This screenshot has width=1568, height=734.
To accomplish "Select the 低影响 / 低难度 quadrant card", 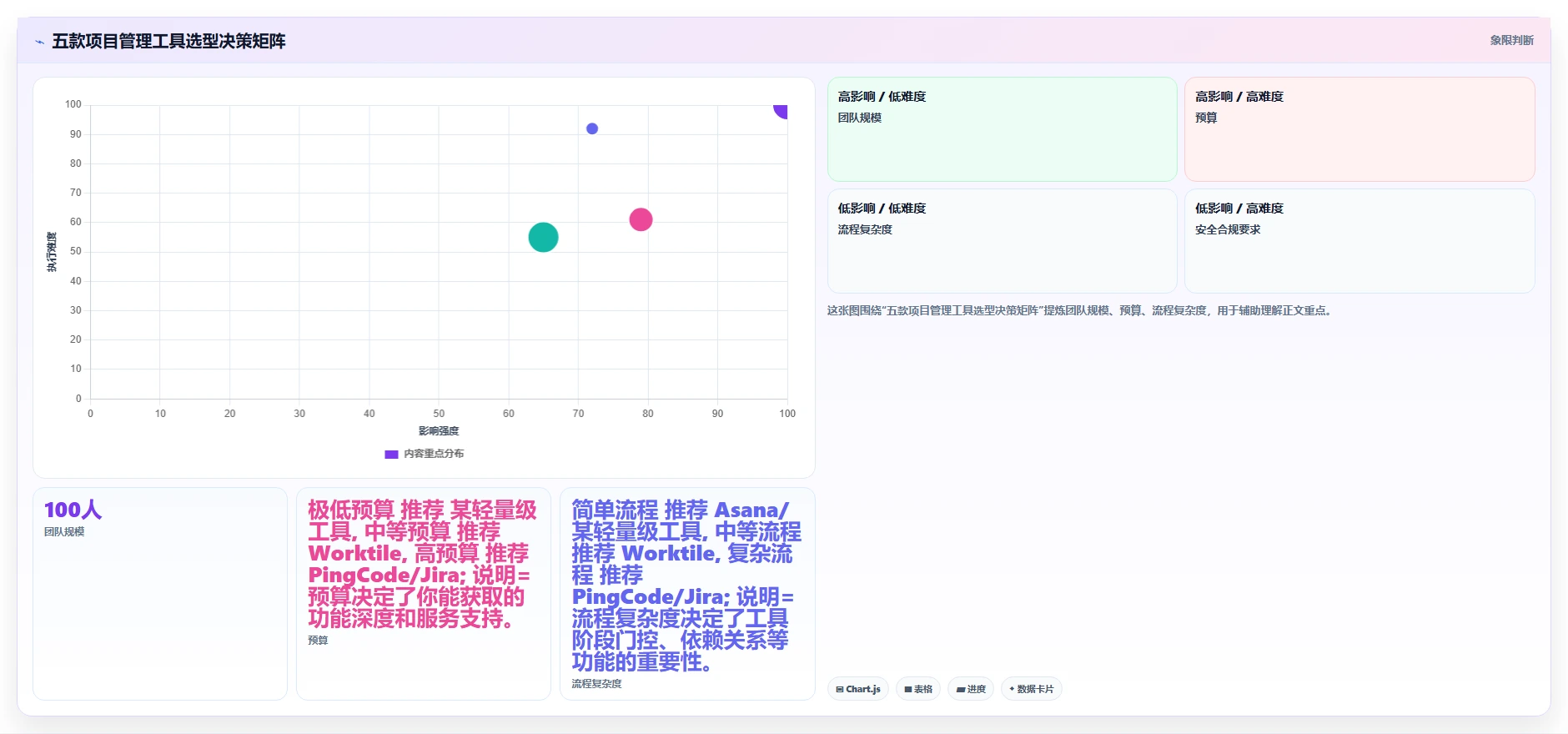I will click(x=1003, y=241).
